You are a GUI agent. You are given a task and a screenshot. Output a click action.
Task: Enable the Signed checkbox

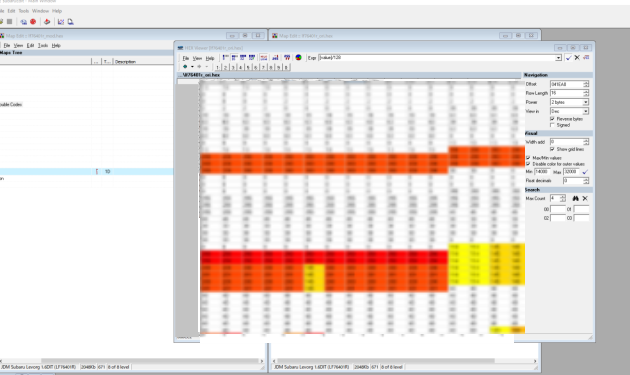tap(552, 125)
